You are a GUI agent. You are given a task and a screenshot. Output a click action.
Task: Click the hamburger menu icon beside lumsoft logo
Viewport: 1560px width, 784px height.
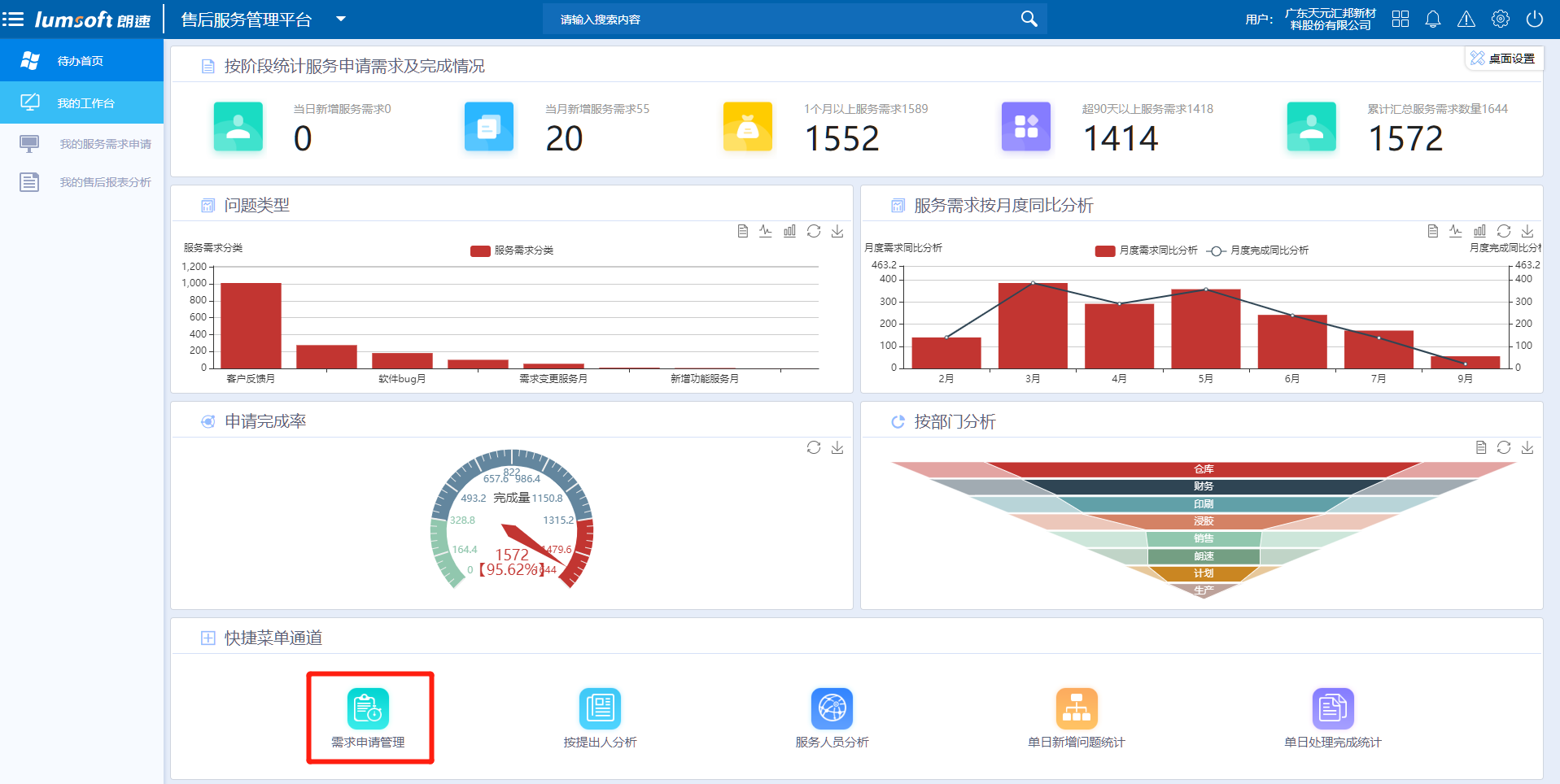13,19
